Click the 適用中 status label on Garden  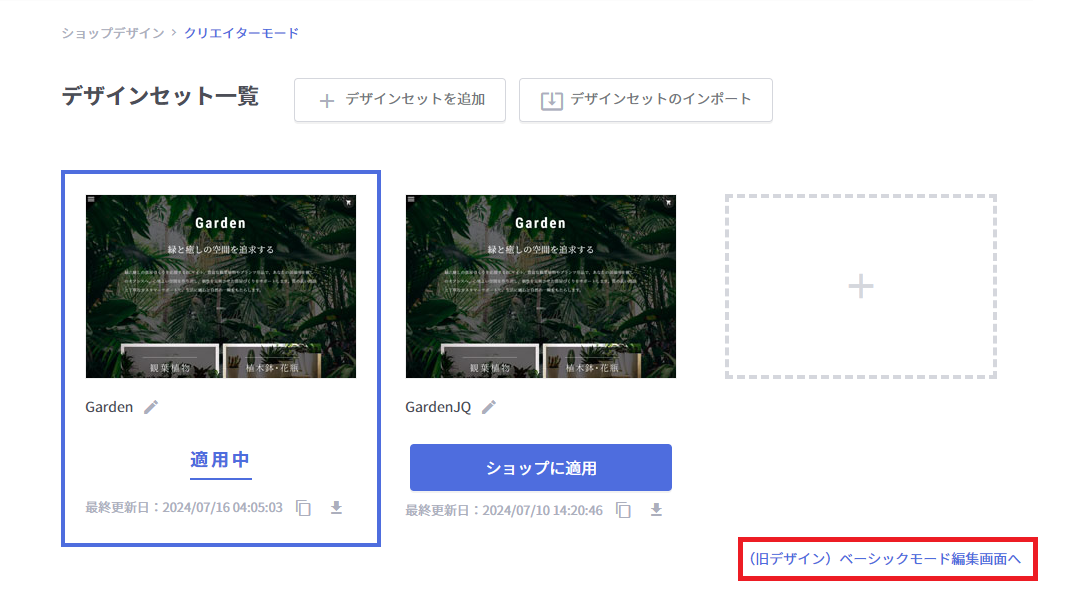tap(220, 460)
